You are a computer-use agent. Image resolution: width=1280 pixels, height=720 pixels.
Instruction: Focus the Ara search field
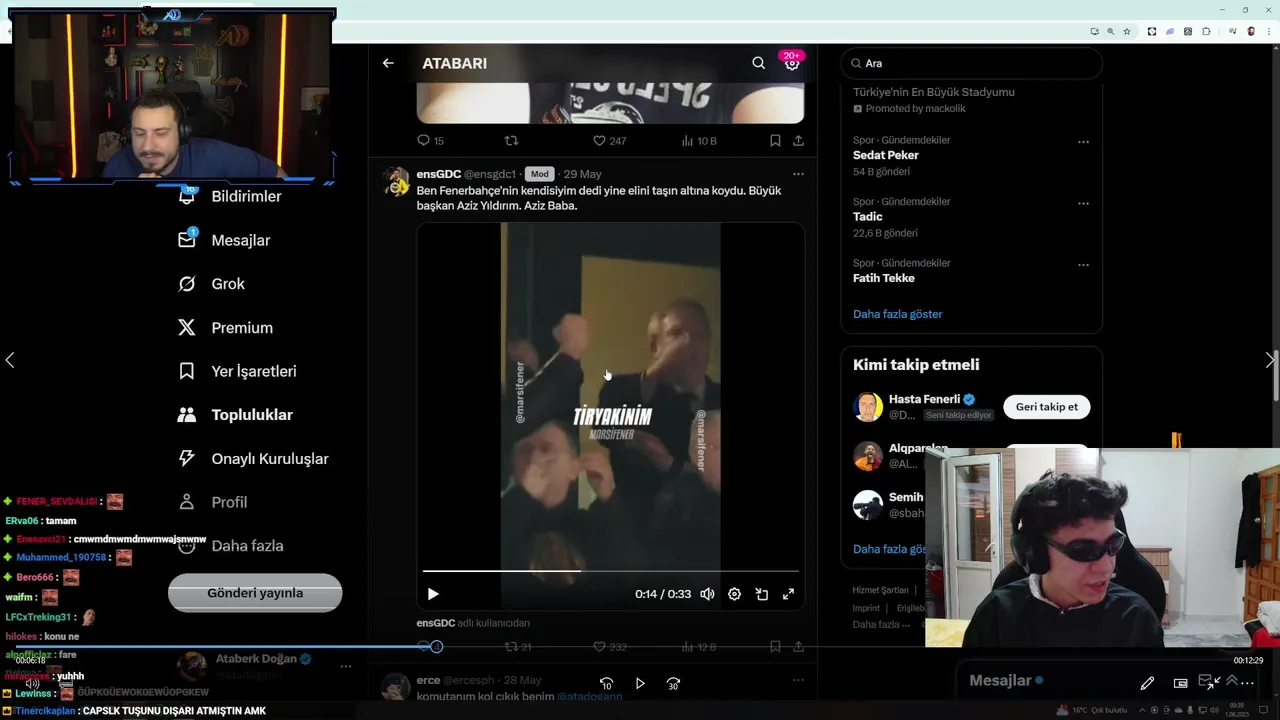tap(971, 63)
